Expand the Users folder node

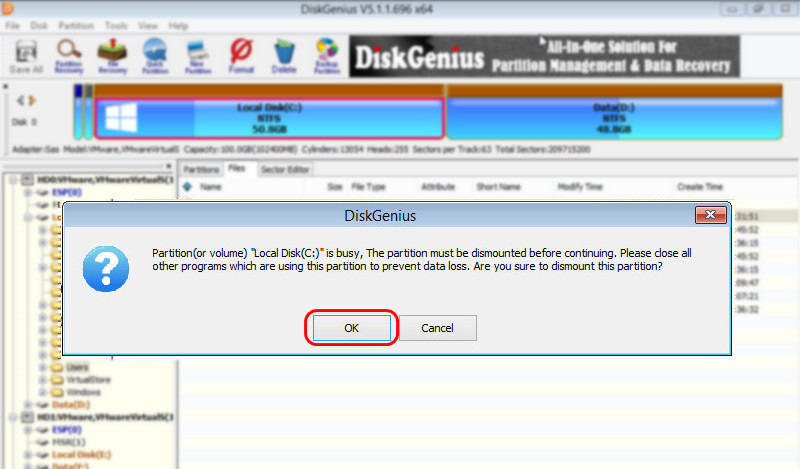(x=43, y=367)
